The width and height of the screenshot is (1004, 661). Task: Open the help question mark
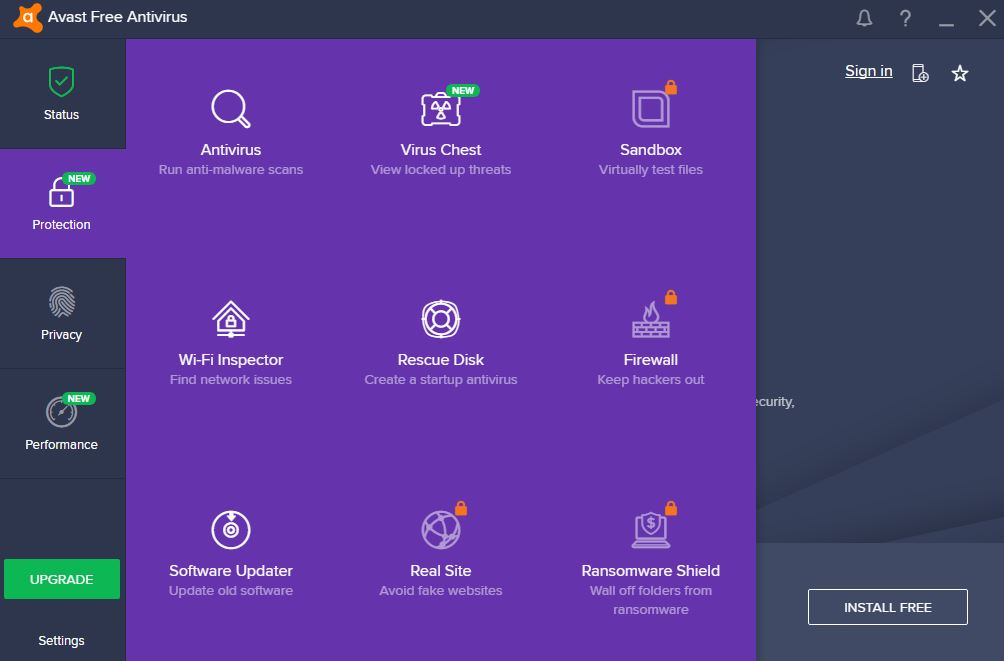point(905,18)
